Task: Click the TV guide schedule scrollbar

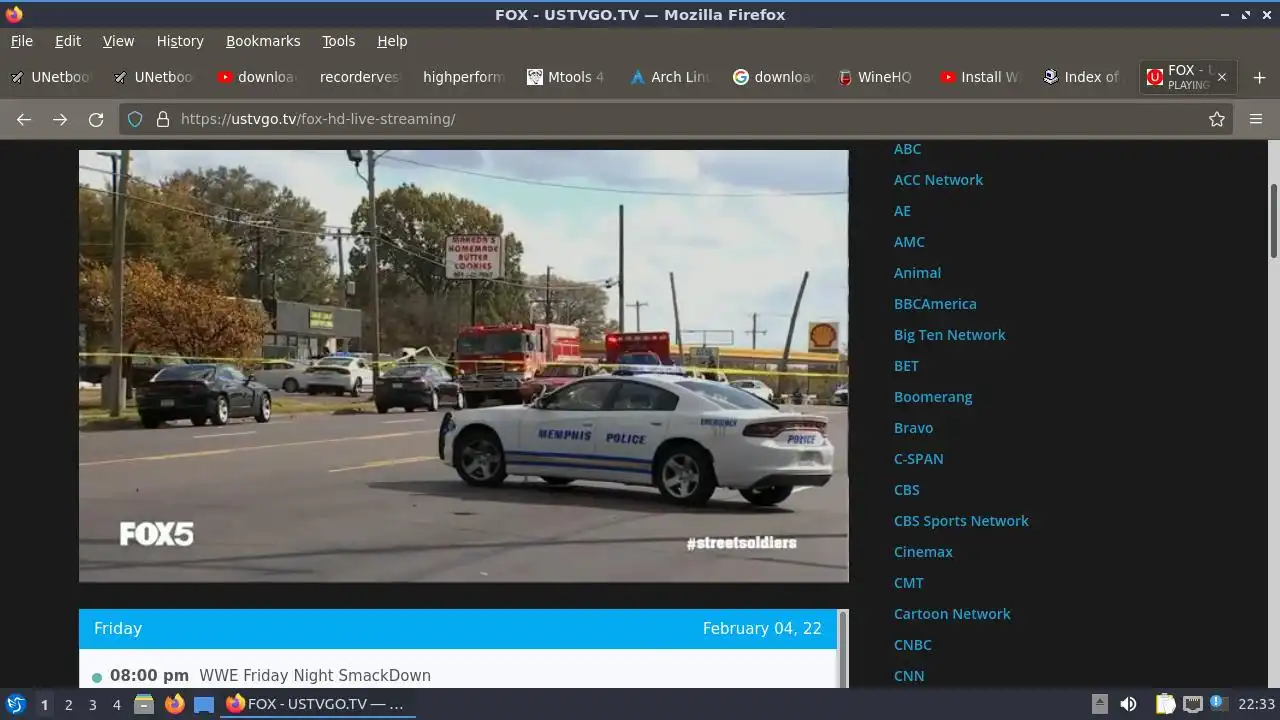Action: [x=842, y=649]
